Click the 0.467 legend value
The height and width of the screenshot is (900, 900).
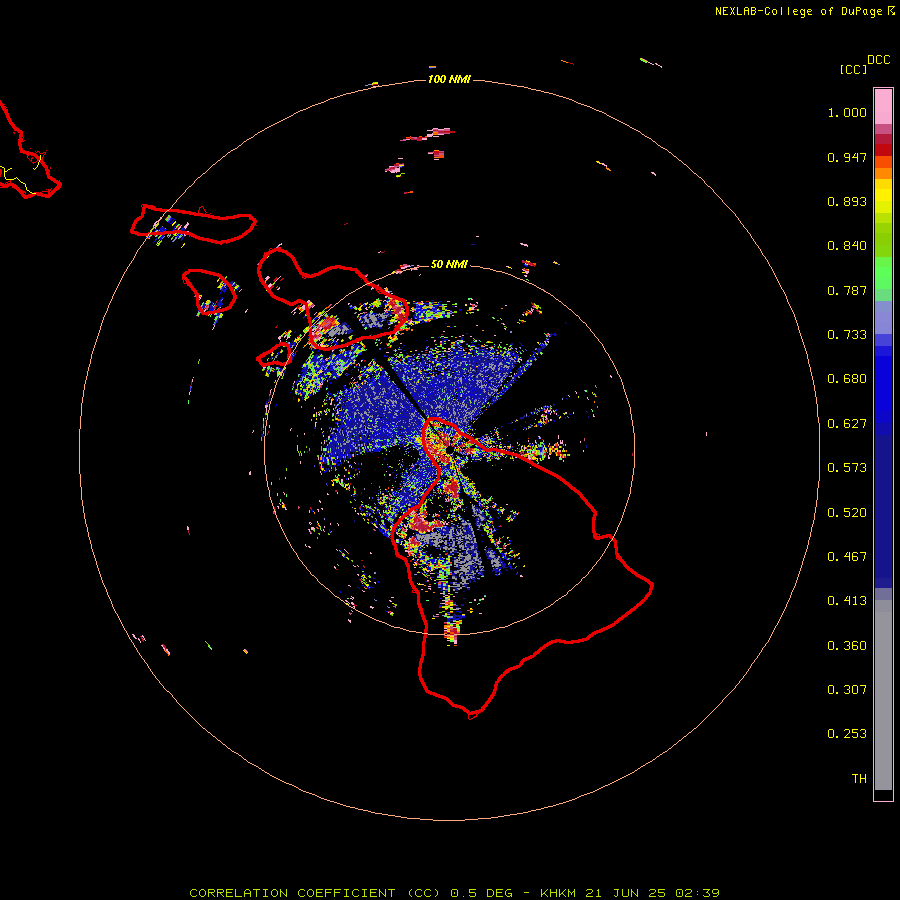[x=847, y=557]
